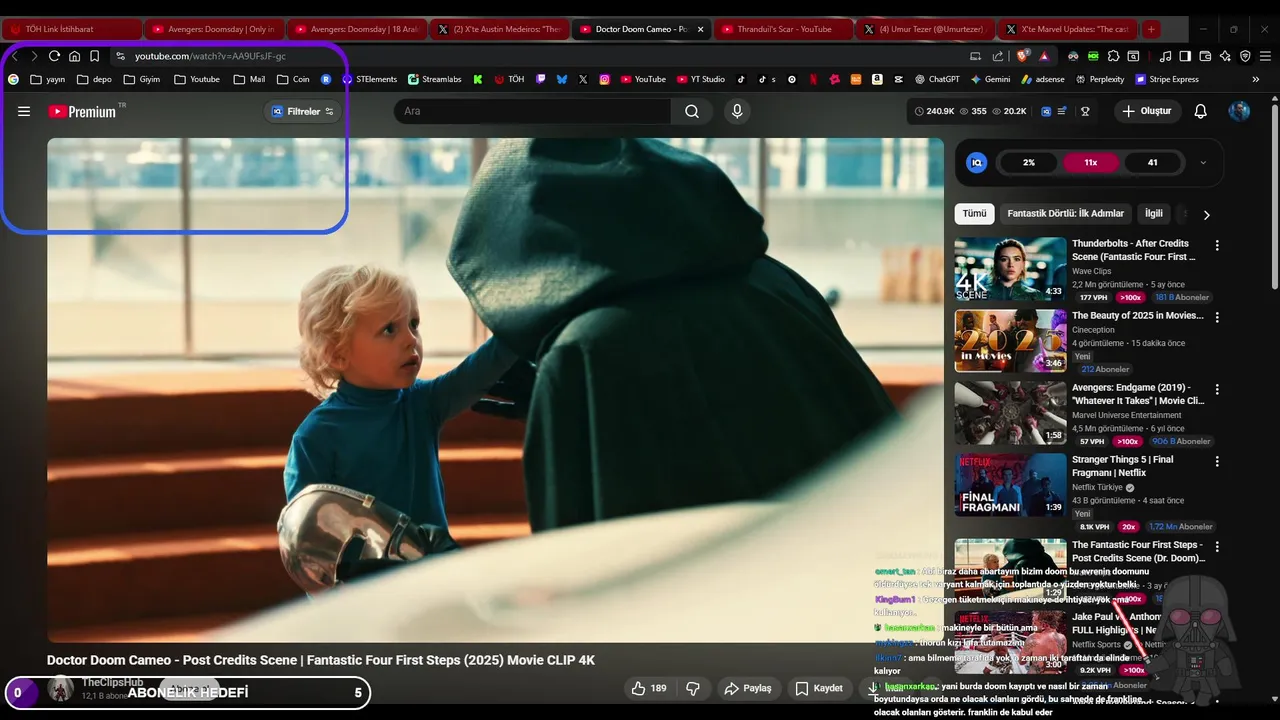Click the Oluştur create button

coord(1146,111)
